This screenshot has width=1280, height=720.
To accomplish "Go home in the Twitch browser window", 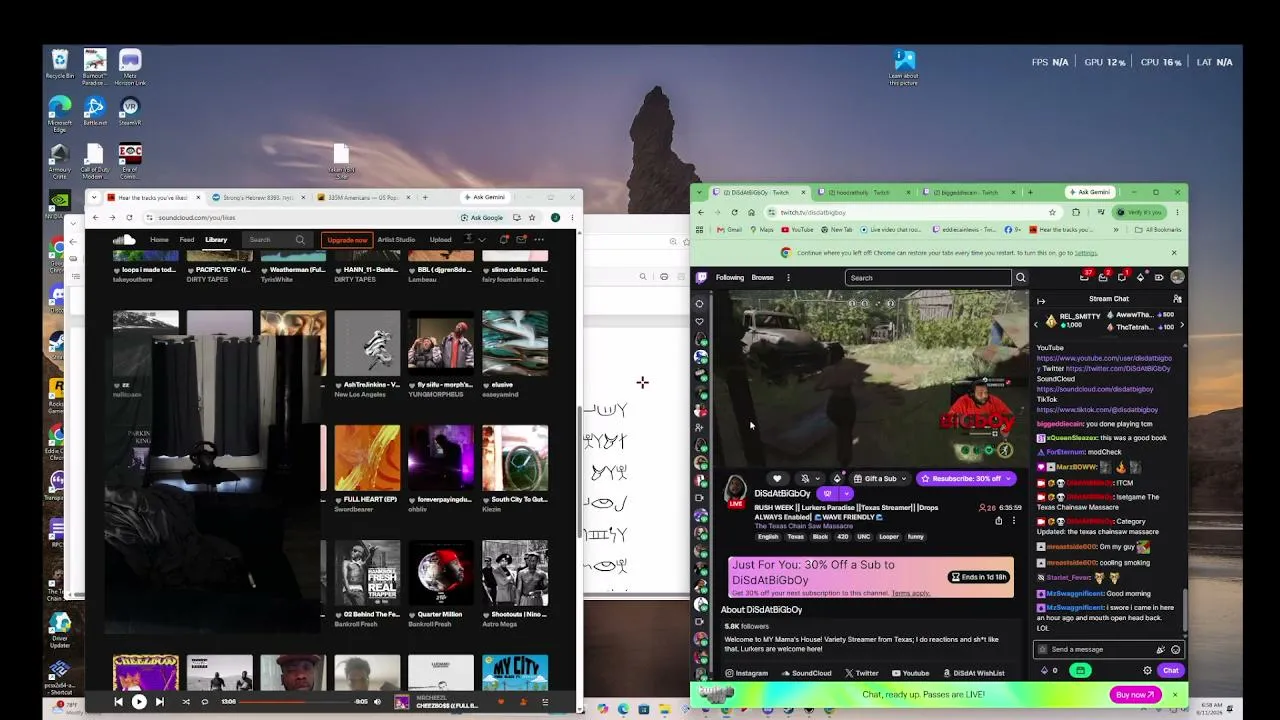I will tap(753, 212).
